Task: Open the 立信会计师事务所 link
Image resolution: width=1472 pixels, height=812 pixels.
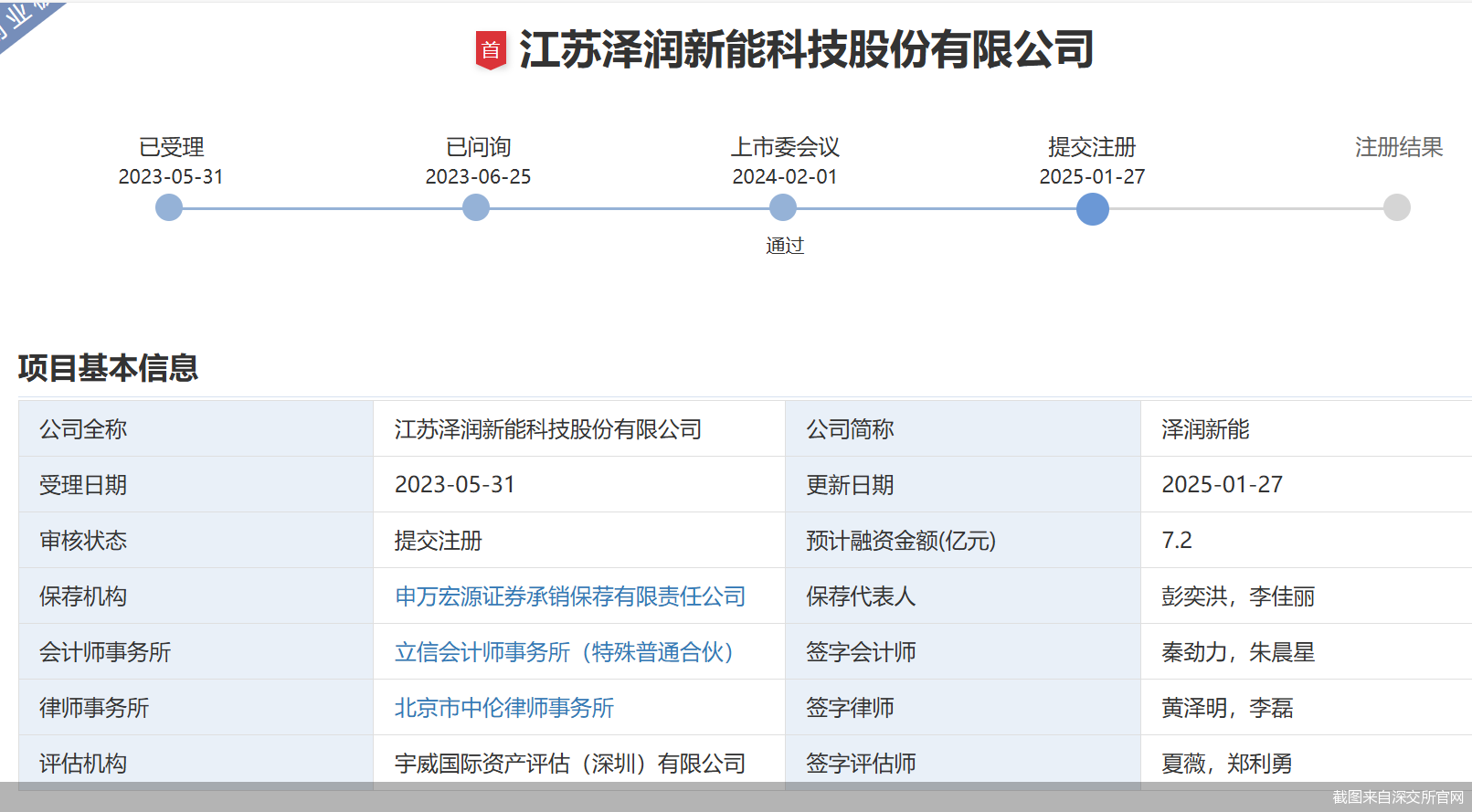Action: tap(564, 652)
